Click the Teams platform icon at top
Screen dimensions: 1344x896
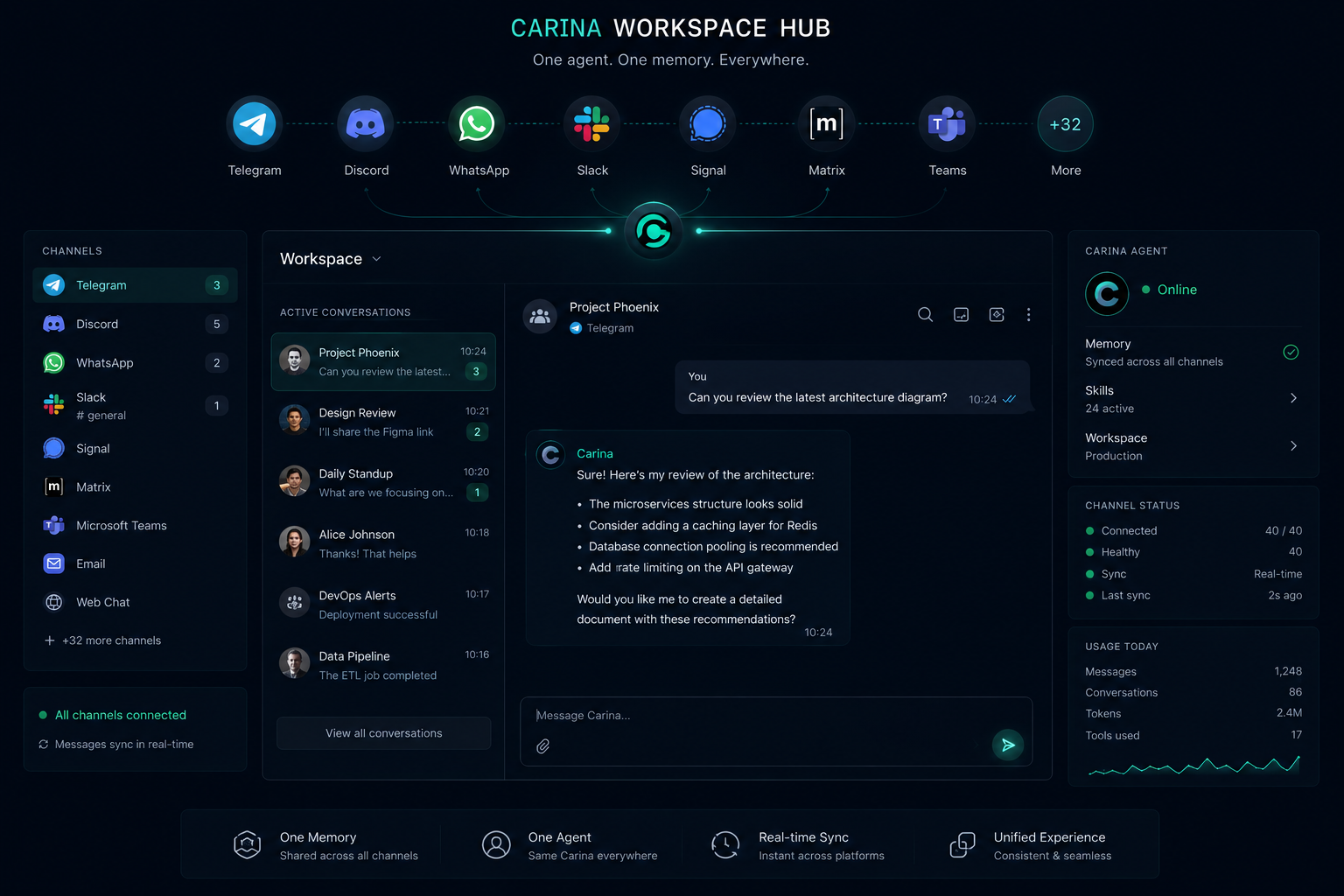pyautogui.click(x=947, y=124)
